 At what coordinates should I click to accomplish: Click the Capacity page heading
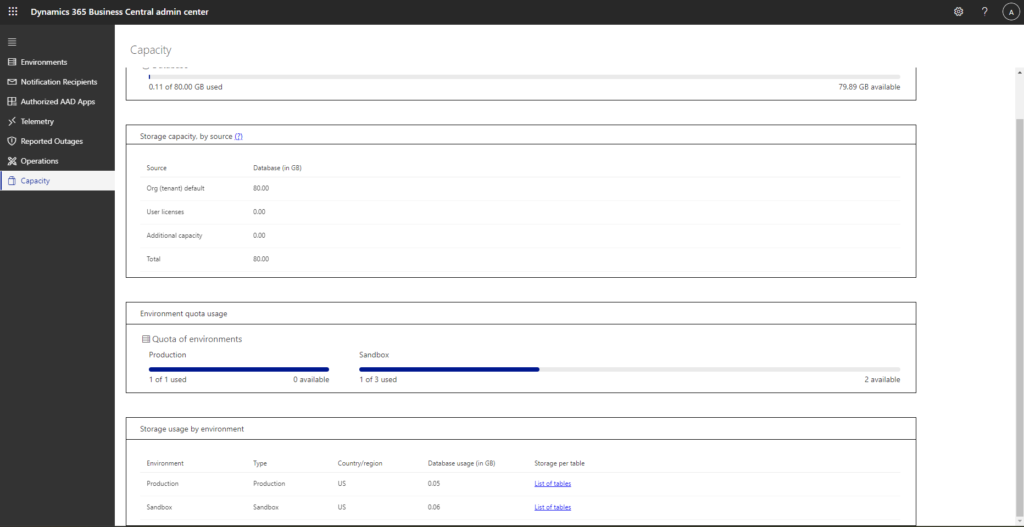(150, 50)
